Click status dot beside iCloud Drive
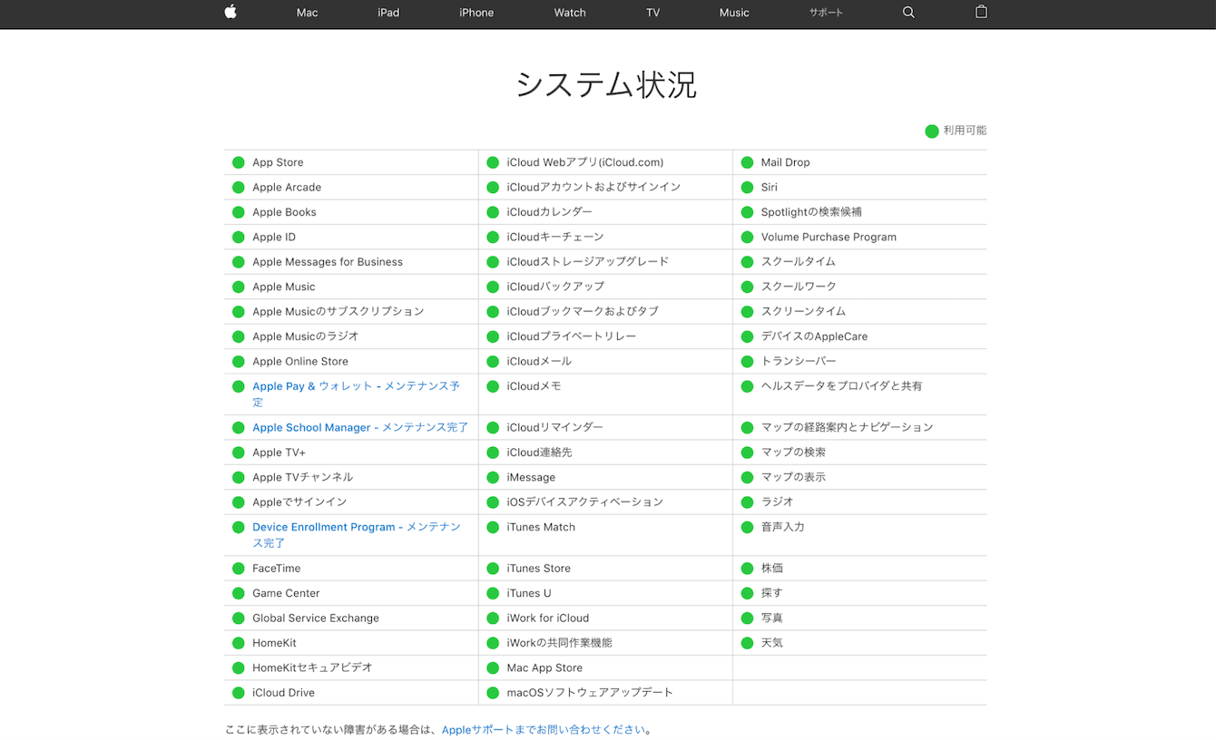The width and height of the screenshot is (1216, 740). 238,692
